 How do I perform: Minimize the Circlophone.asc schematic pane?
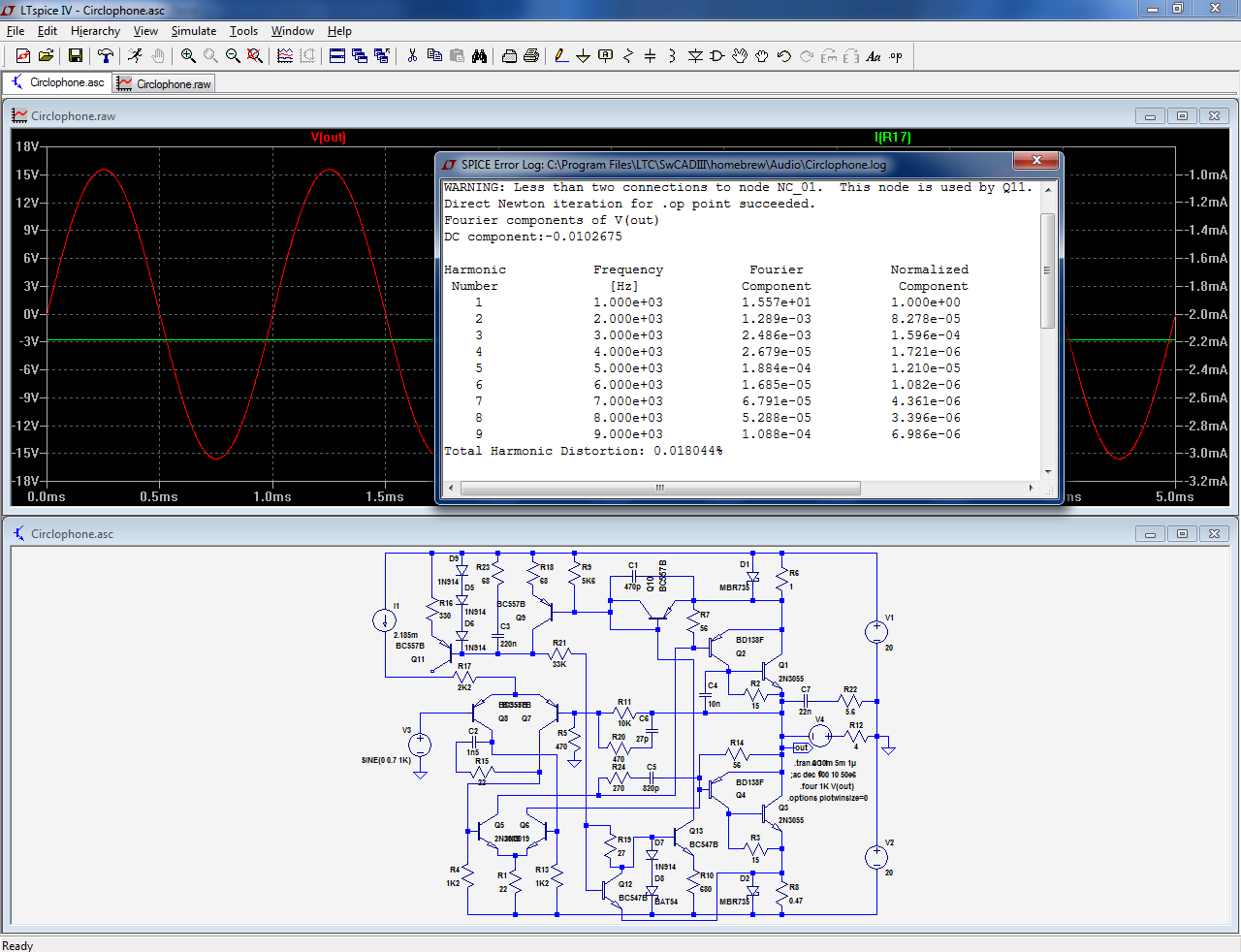coord(1150,534)
